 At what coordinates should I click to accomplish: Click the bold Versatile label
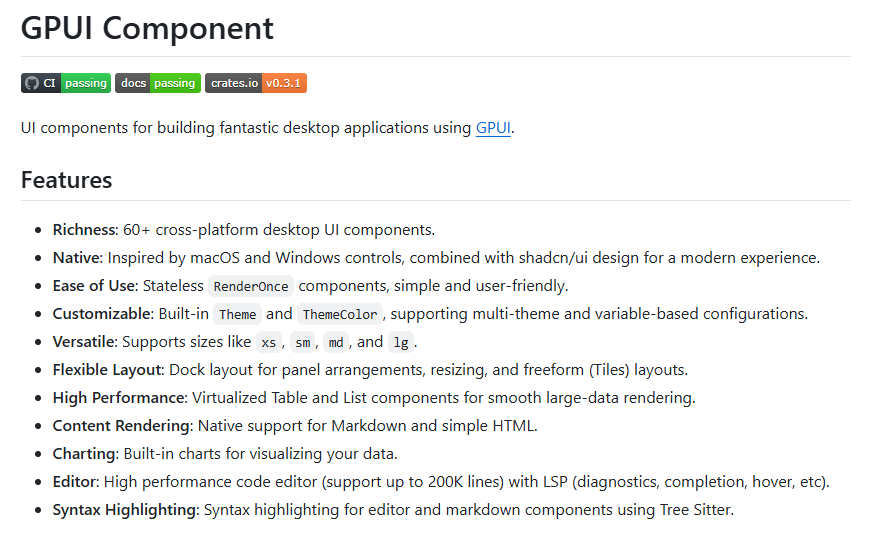85,342
